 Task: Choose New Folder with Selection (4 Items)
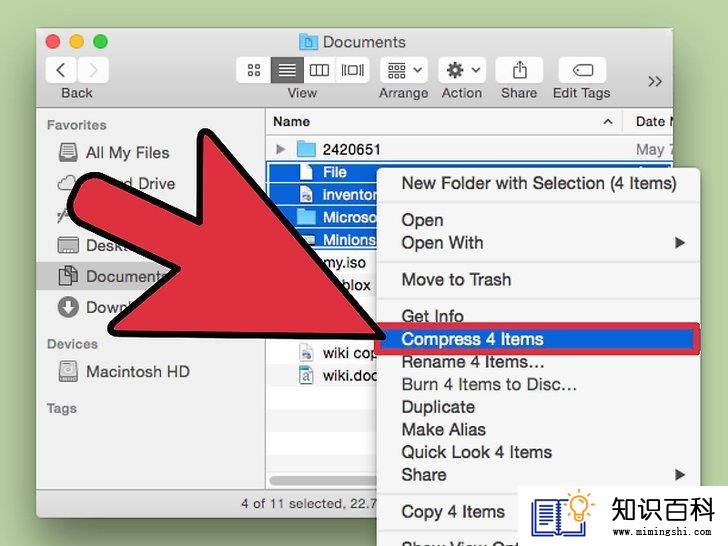tap(539, 183)
